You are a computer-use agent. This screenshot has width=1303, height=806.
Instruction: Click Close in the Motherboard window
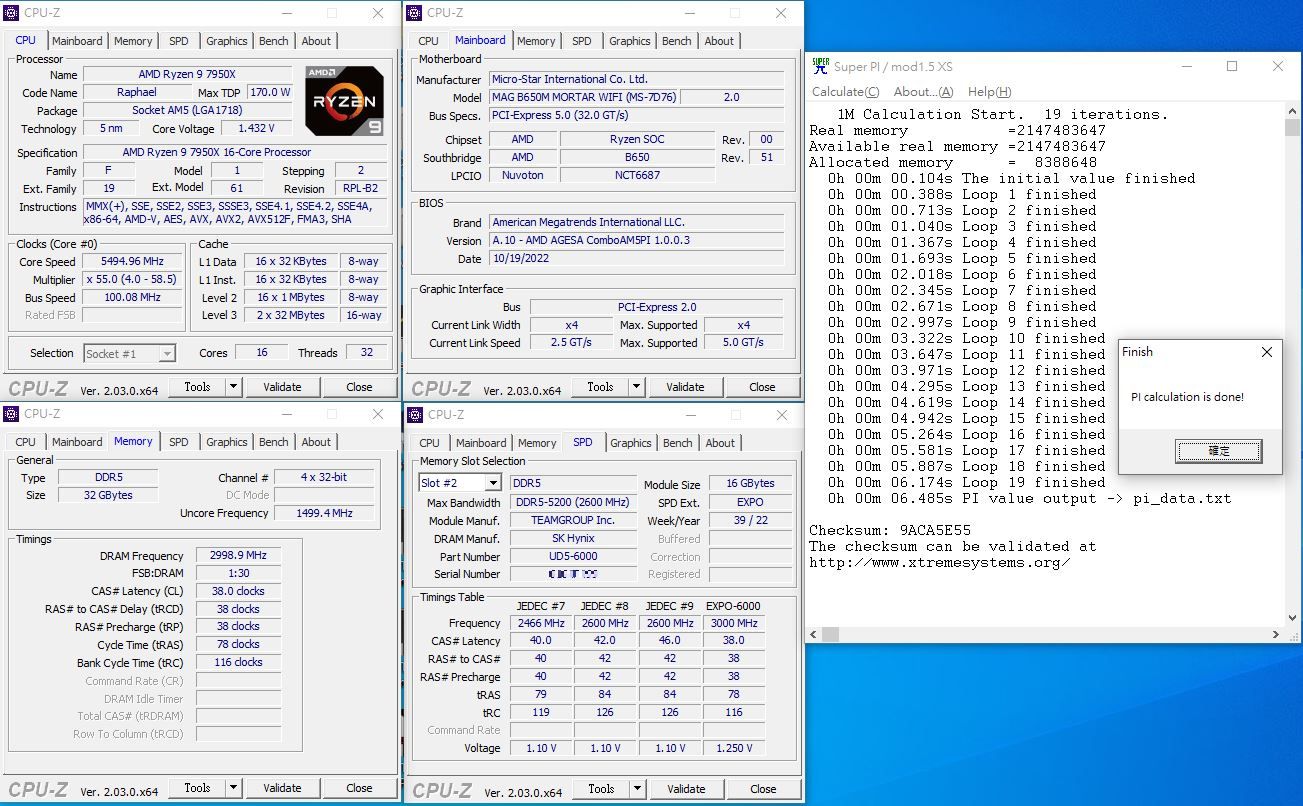(x=762, y=387)
